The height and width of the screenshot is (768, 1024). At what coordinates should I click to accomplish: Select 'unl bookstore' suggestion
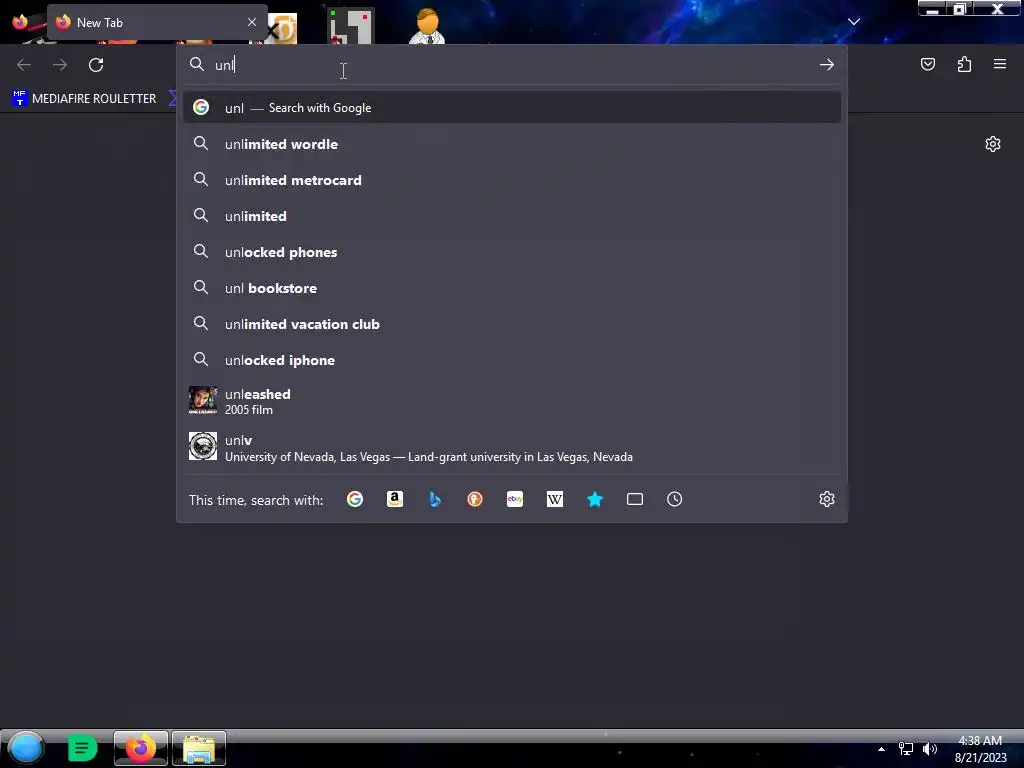(x=512, y=288)
